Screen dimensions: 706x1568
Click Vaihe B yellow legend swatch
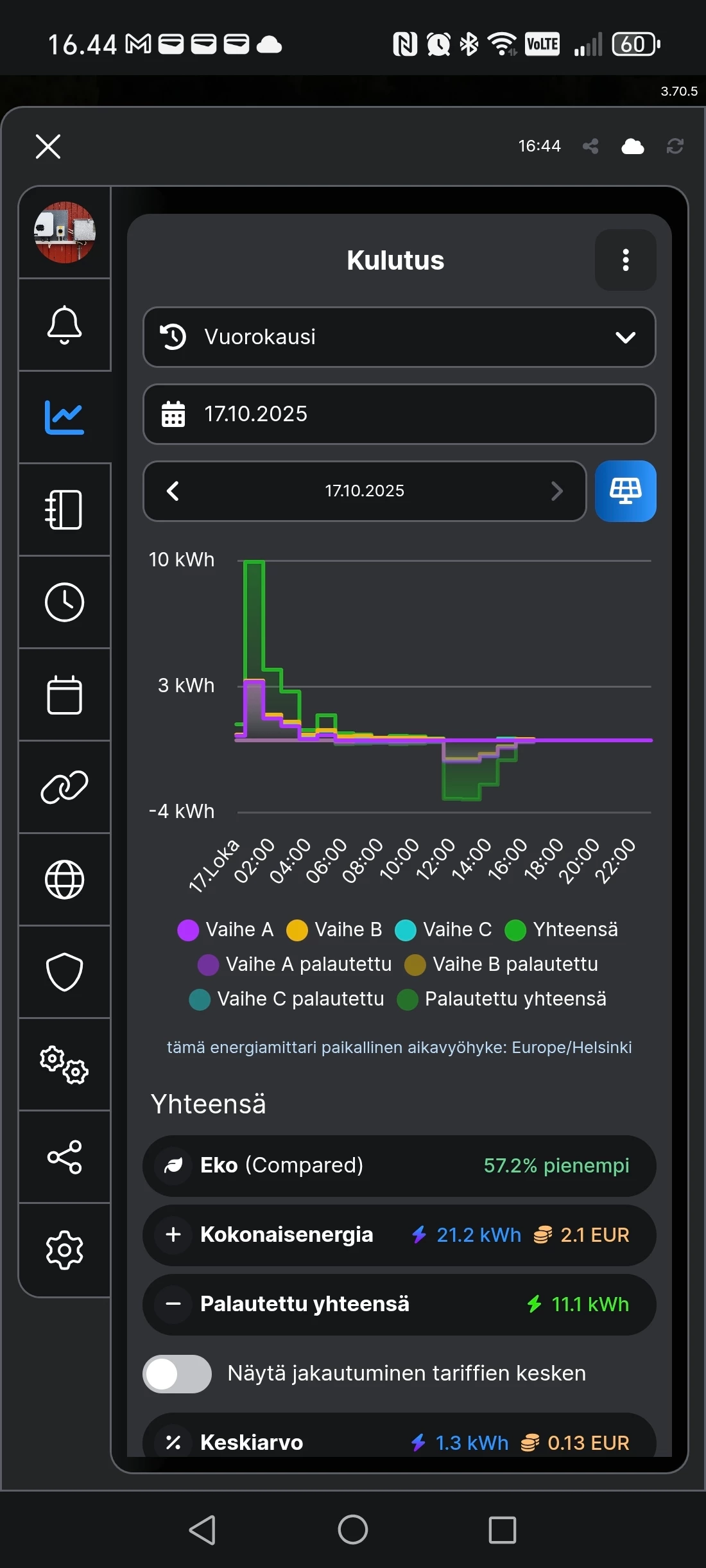tap(297, 930)
